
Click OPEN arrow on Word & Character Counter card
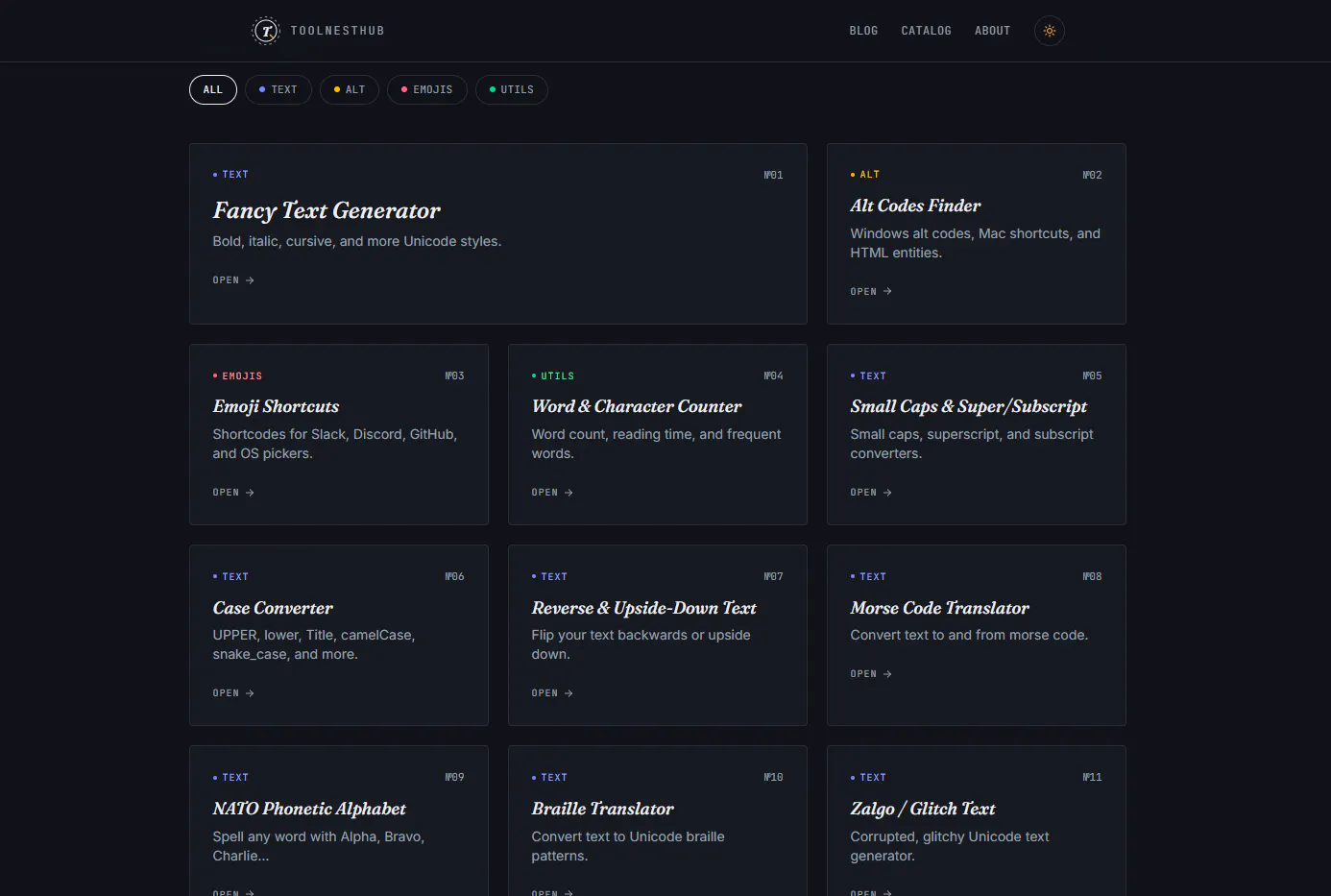pyautogui.click(x=552, y=493)
